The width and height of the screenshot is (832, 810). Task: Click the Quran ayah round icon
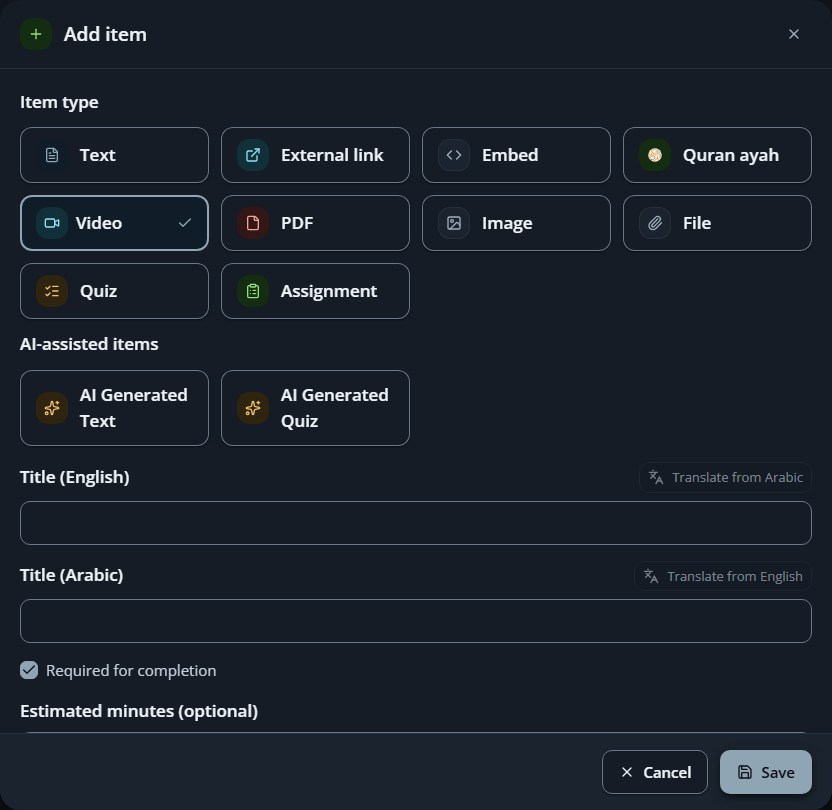[655, 155]
